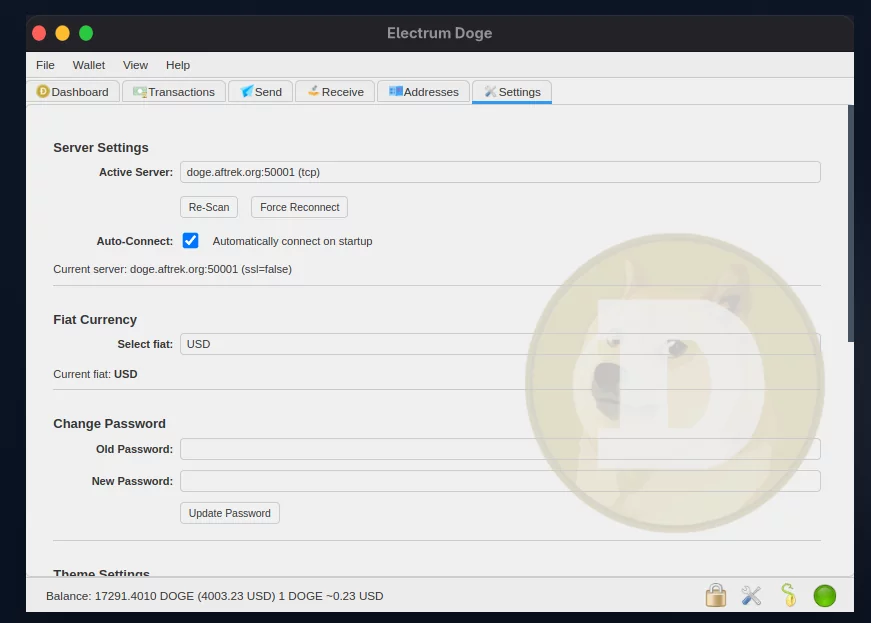Open the Receive tab

(335, 92)
